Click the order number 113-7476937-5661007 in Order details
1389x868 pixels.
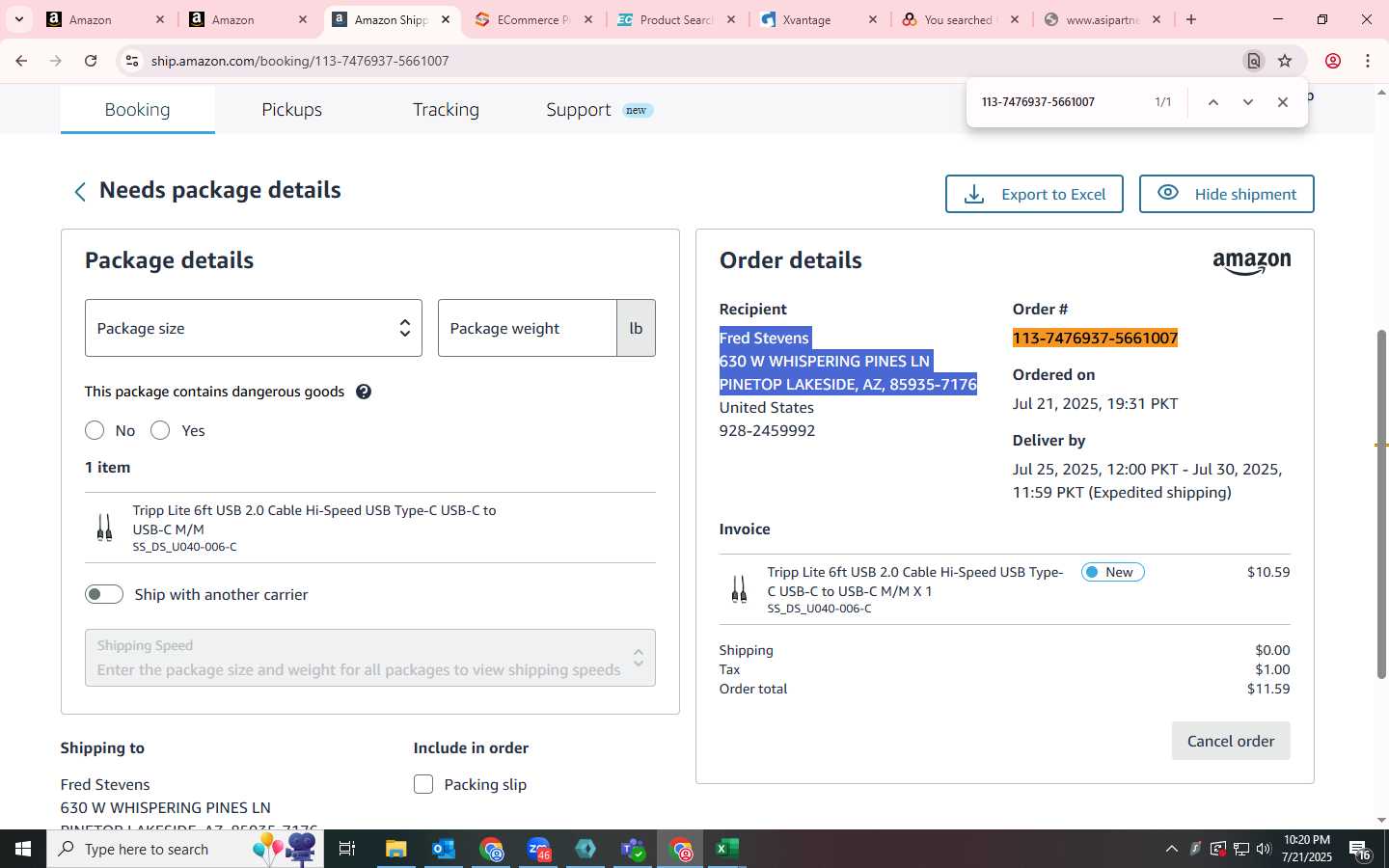(1095, 338)
